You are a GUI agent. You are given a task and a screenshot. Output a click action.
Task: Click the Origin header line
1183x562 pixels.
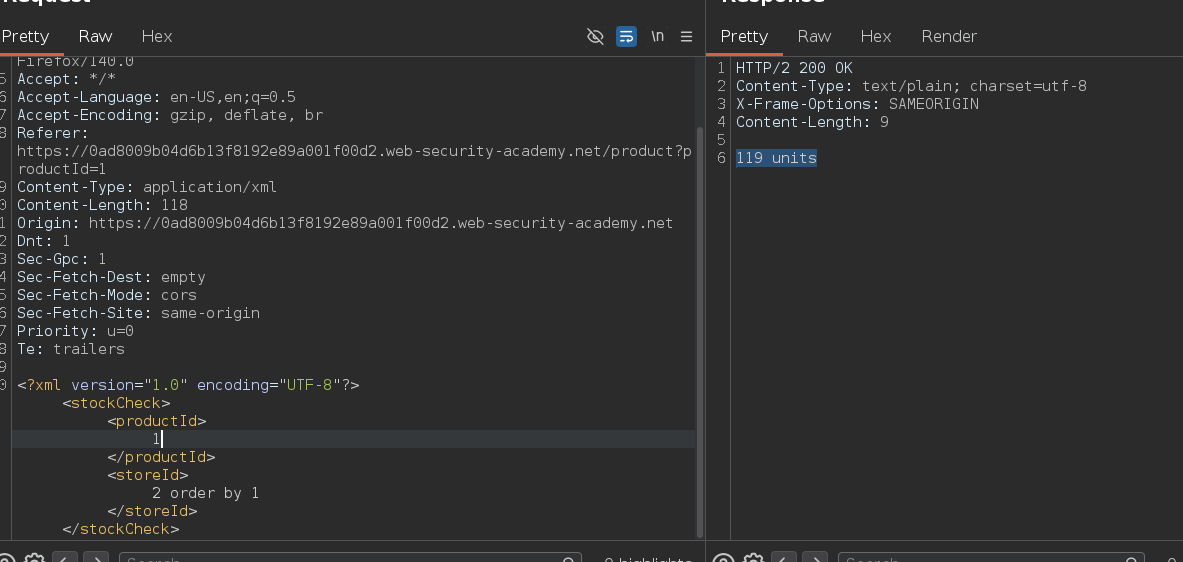345,223
